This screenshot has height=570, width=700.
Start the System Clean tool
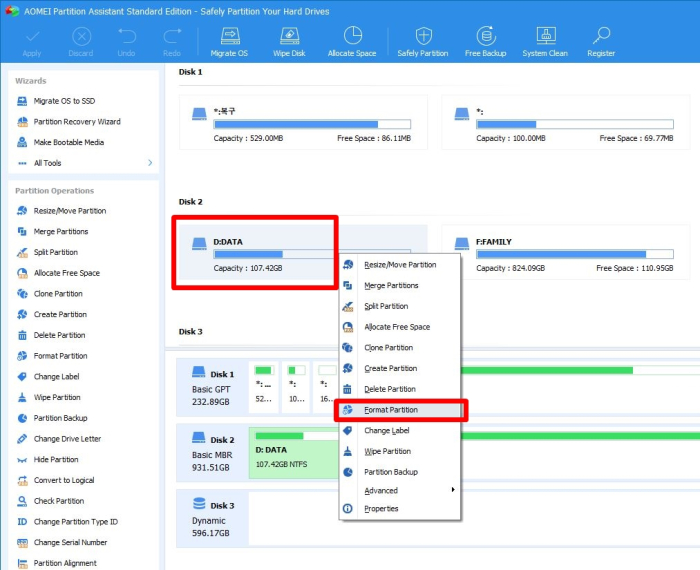tap(545, 42)
